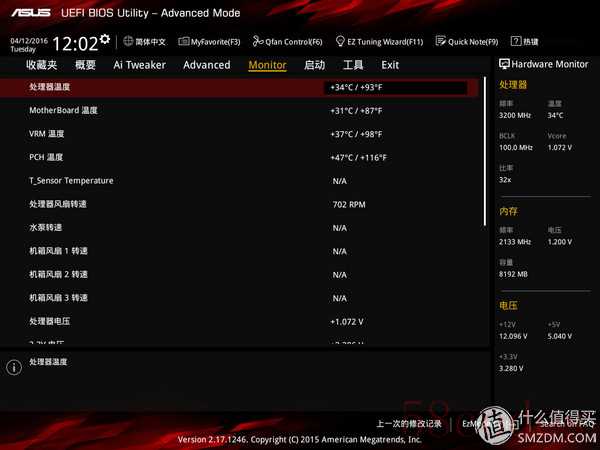
Task: Open 上一次的修改记录 last modified
Action: click(x=409, y=424)
